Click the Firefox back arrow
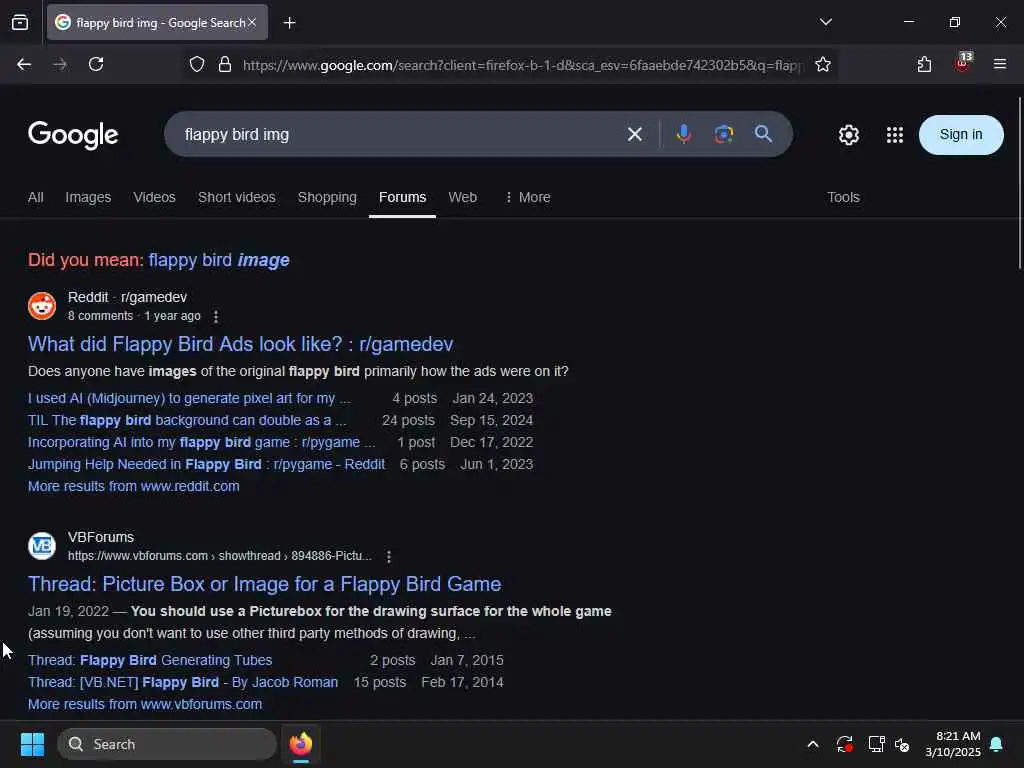The width and height of the screenshot is (1024, 768). pyautogui.click(x=24, y=64)
